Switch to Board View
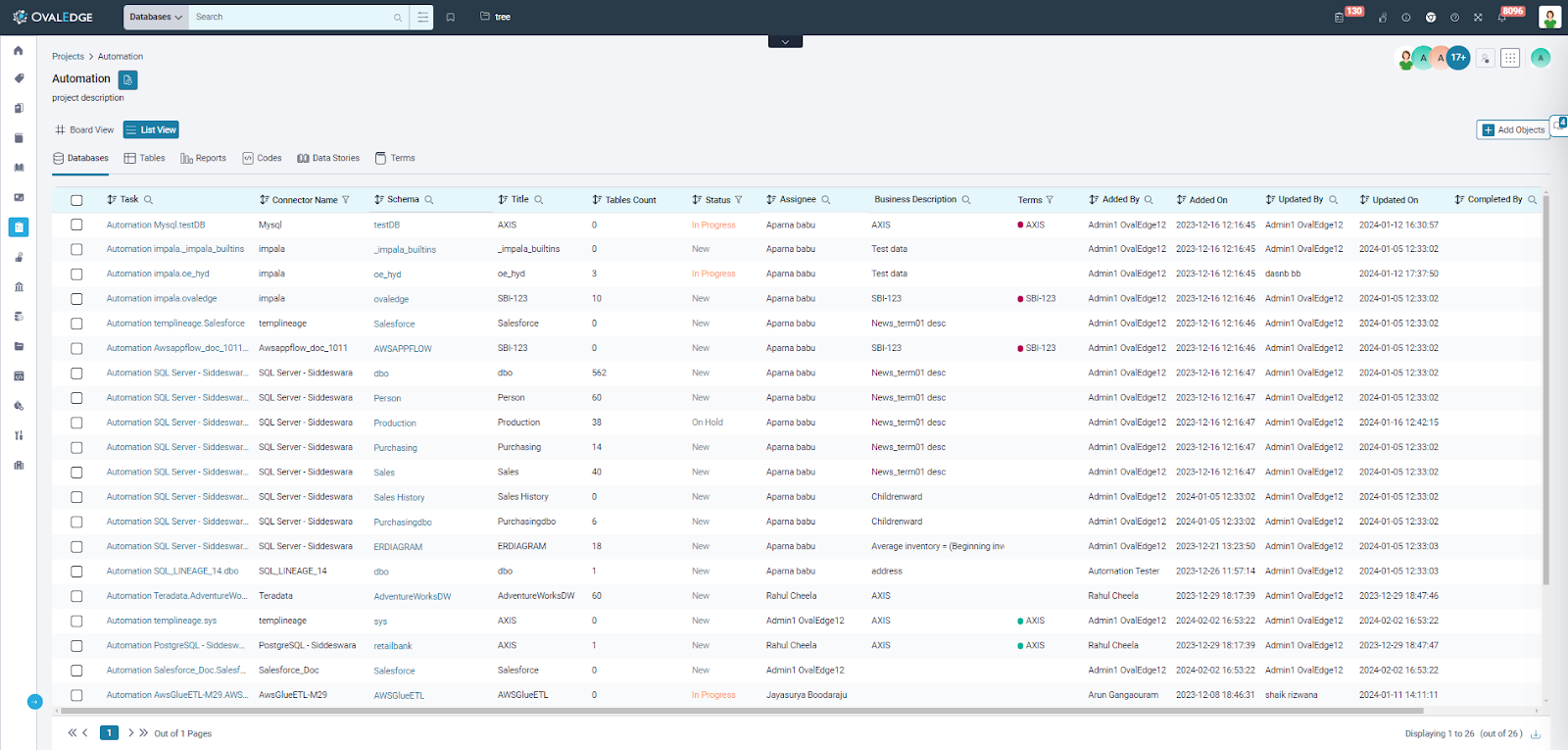 pyautogui.click(x=84, y=129)
